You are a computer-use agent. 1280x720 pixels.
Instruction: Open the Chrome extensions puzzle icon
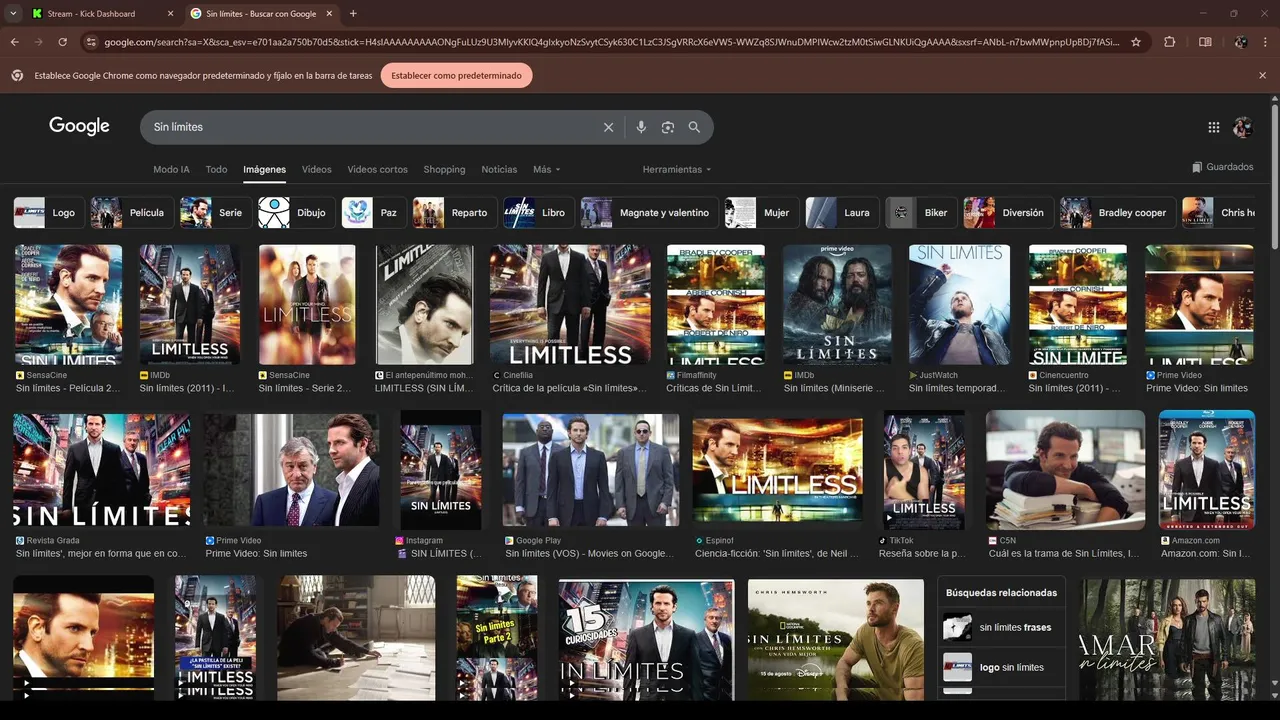point(1169,42)
